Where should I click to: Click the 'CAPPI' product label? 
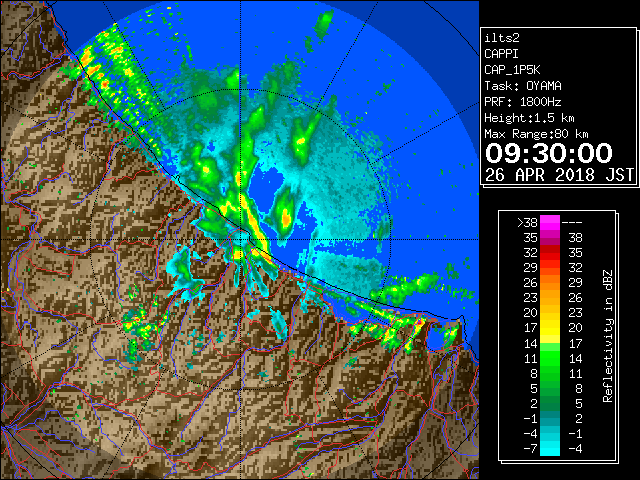point(501,54)
